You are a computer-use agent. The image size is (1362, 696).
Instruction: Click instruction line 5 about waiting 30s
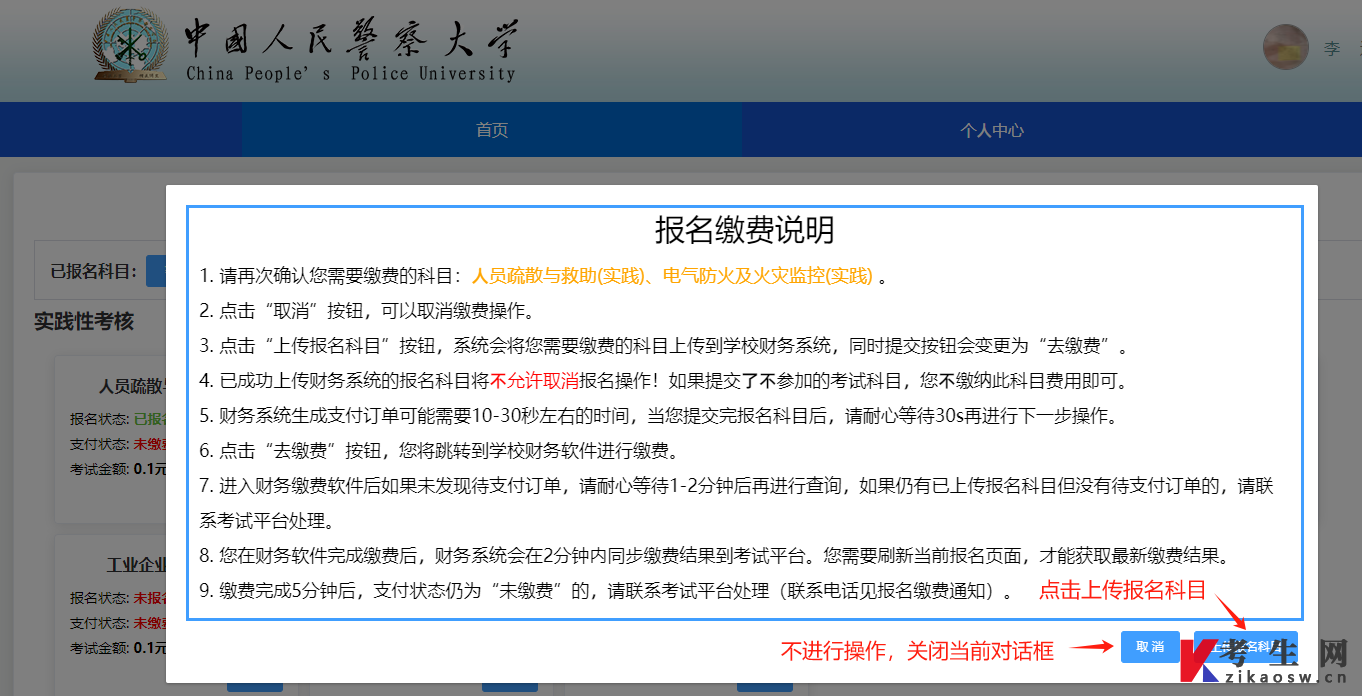pos(658,416)
